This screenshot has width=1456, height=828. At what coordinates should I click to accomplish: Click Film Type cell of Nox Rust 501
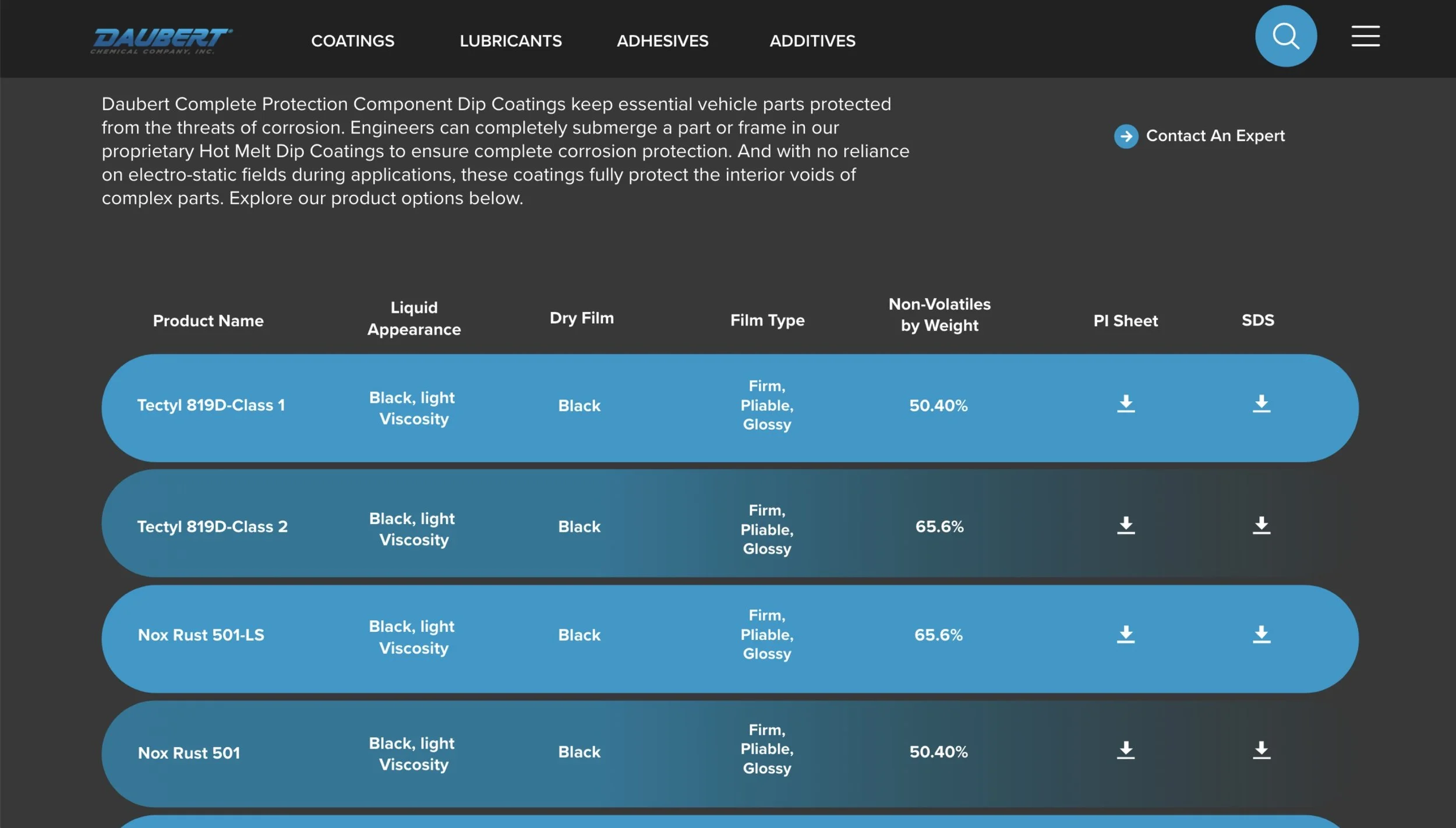[x=767, y=749]
